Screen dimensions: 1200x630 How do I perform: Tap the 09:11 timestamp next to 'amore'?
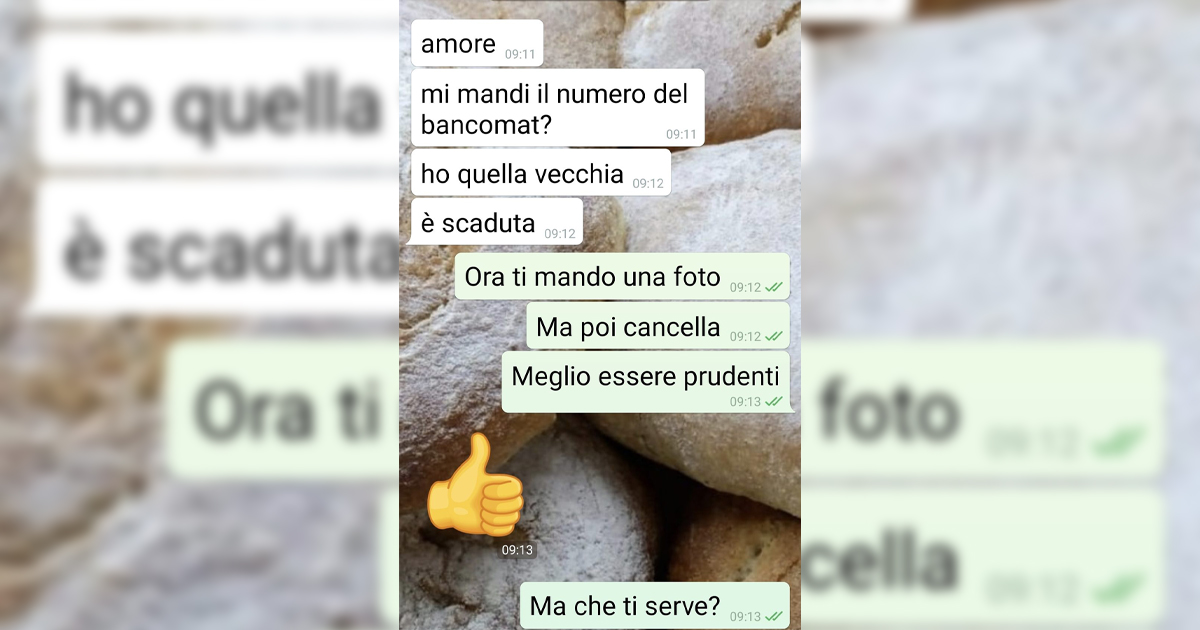[520, 54]
